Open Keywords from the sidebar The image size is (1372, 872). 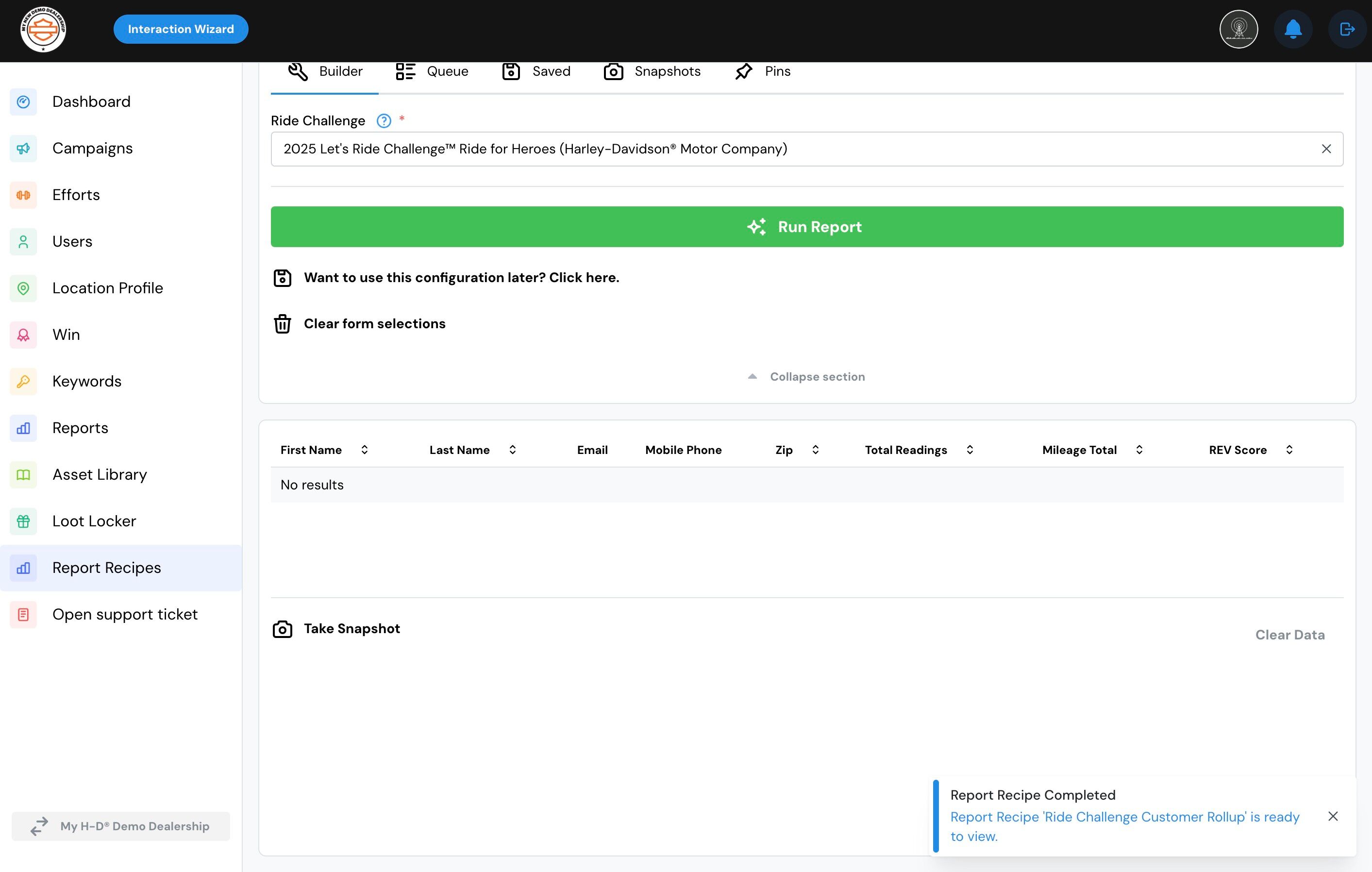86,381
